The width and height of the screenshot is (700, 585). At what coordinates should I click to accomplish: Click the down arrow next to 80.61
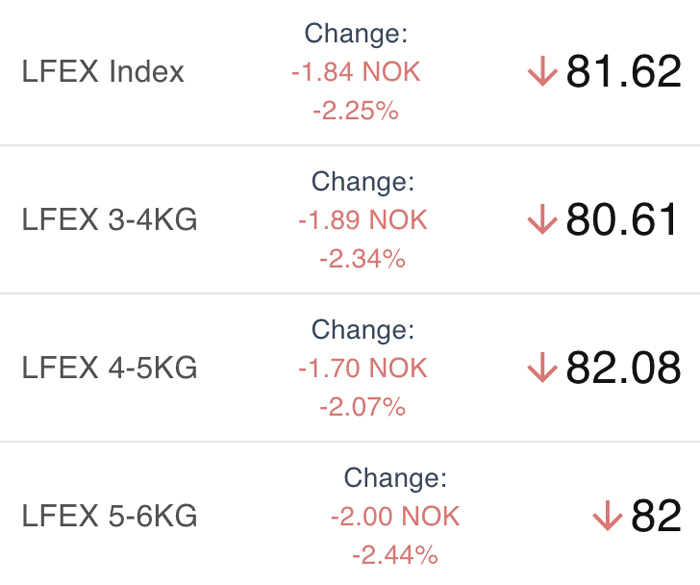pos(542,219)
